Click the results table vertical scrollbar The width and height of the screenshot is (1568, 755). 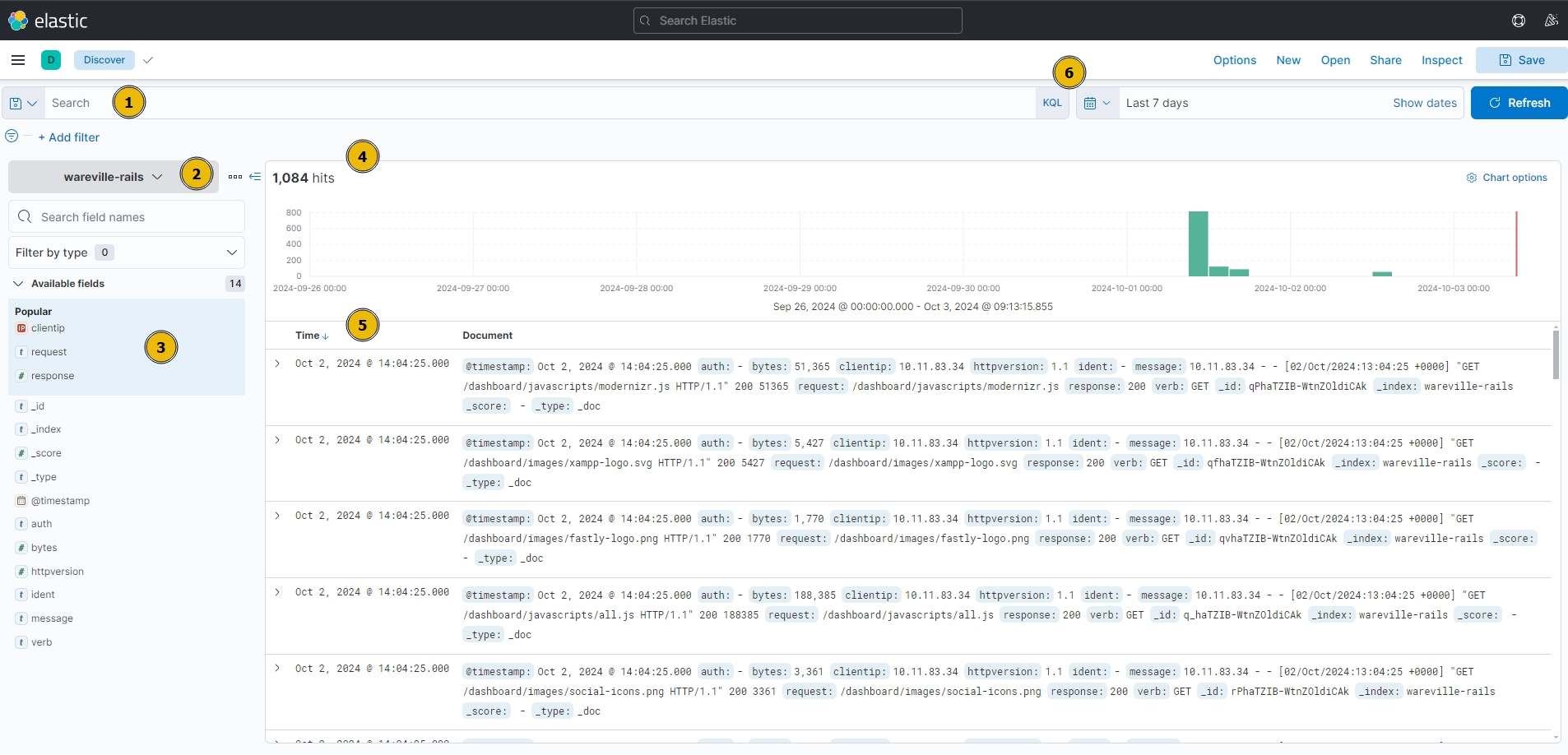[x=1556, y=354]
